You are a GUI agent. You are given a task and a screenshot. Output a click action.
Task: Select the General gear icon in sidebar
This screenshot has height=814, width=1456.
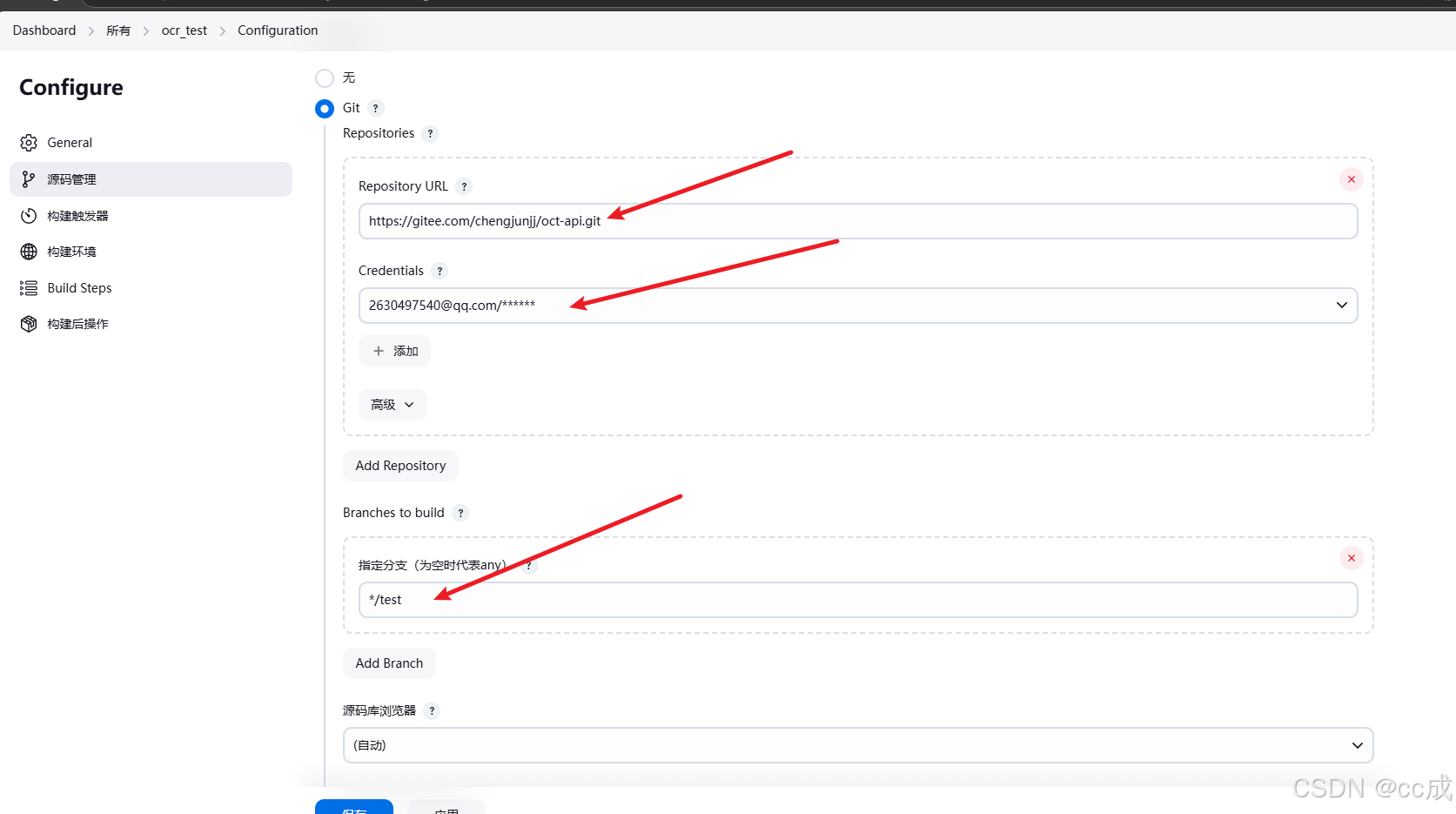pyautogui.click(x=29, y=142)
